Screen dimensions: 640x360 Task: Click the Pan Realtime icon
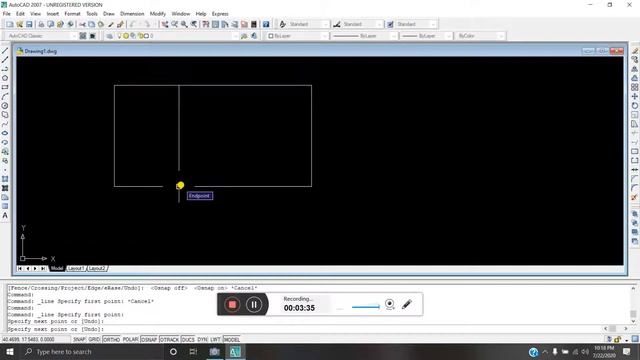[165, 24]
